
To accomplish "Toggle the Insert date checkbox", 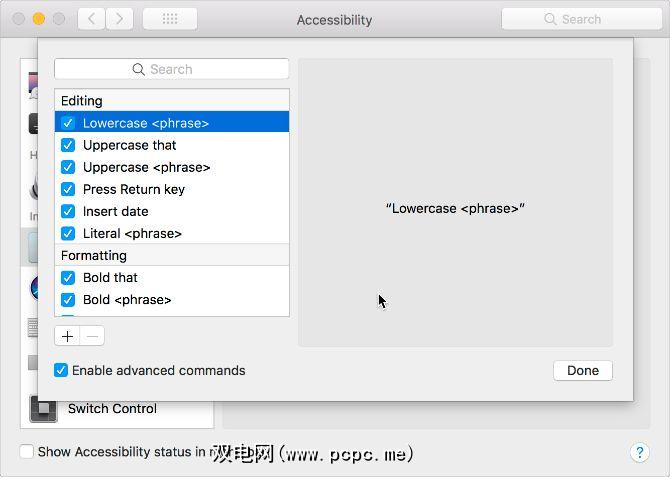I will click(68, 211).
